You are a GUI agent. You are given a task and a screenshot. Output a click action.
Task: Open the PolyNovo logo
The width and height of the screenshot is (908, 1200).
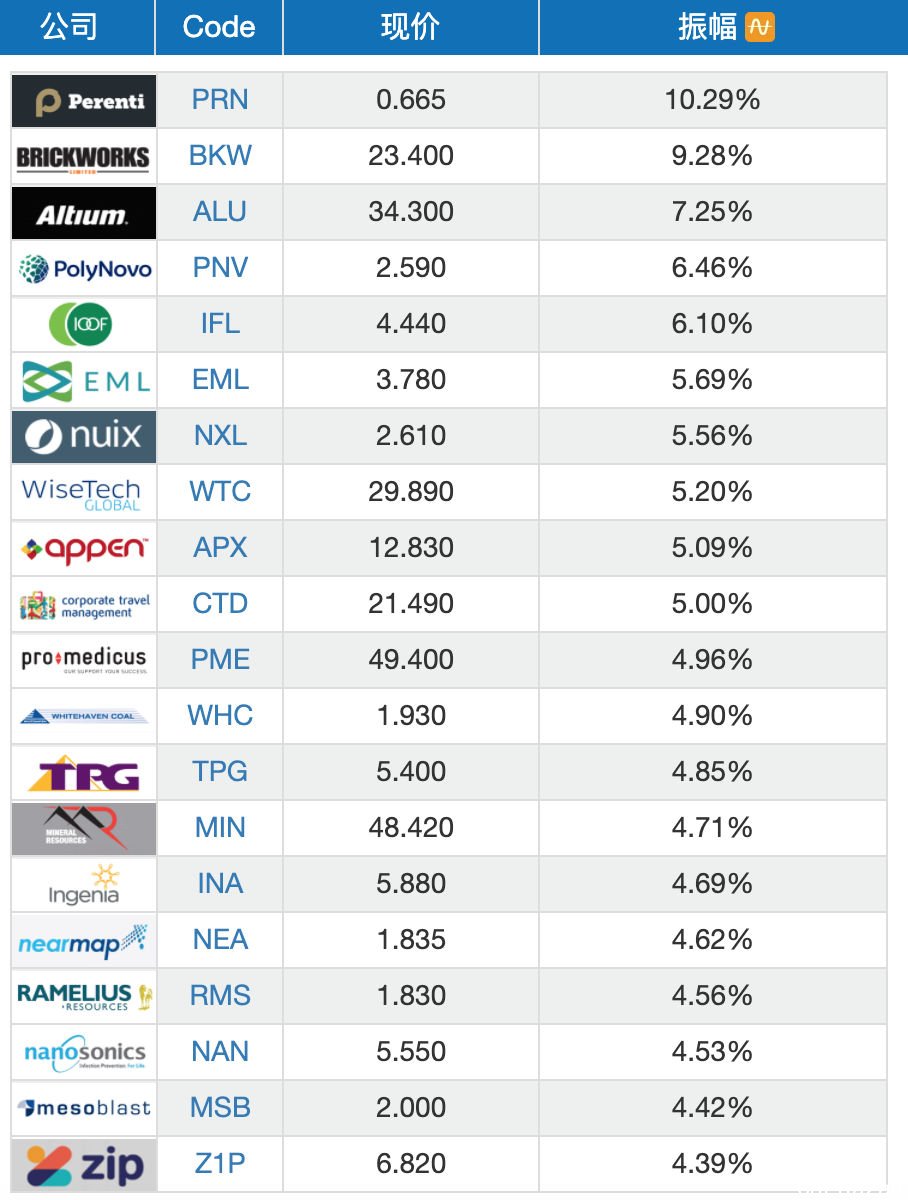click(x=84, y=268)
